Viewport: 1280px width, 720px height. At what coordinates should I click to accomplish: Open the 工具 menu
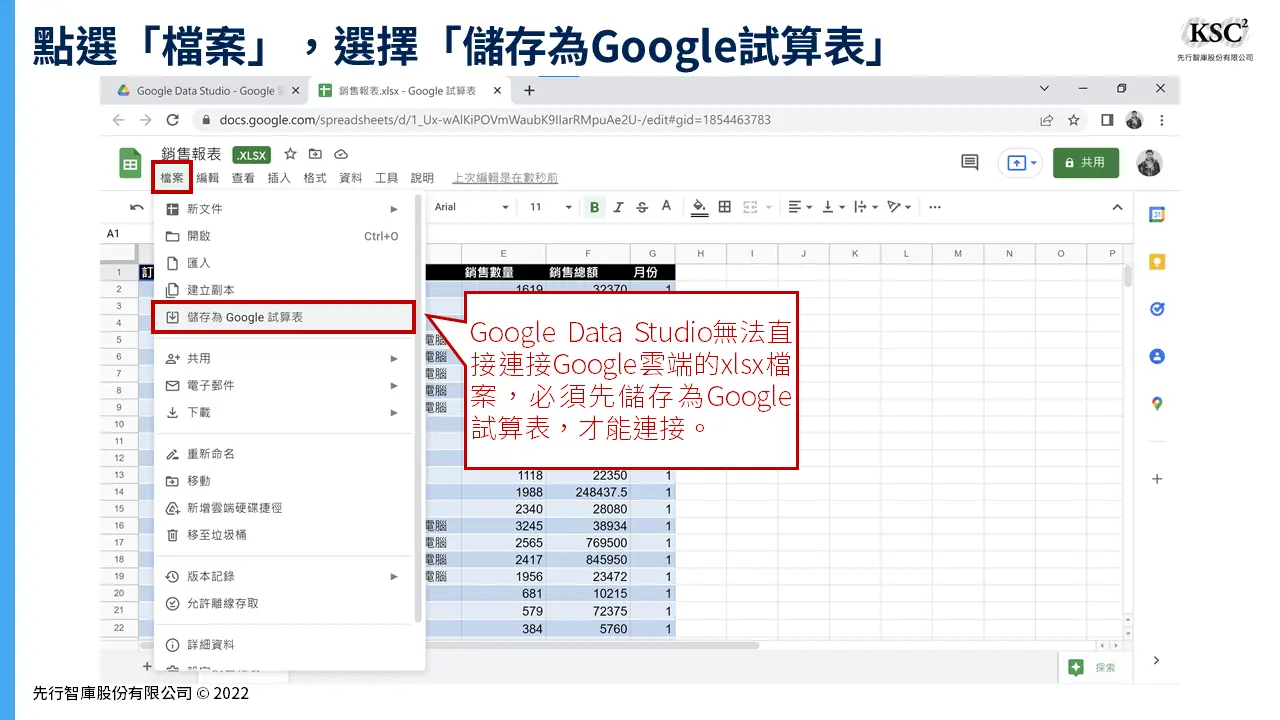386,178
